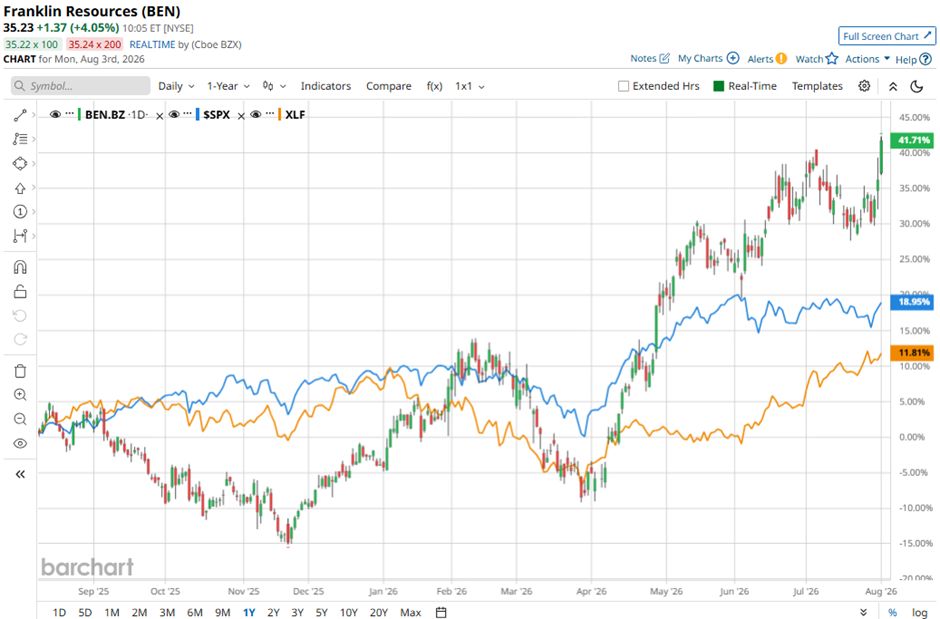Image resolution: width=940 pixels, height=619 pixels.
Task: Hide the XLF series eye icon
Action: click(x=255, y=114)
